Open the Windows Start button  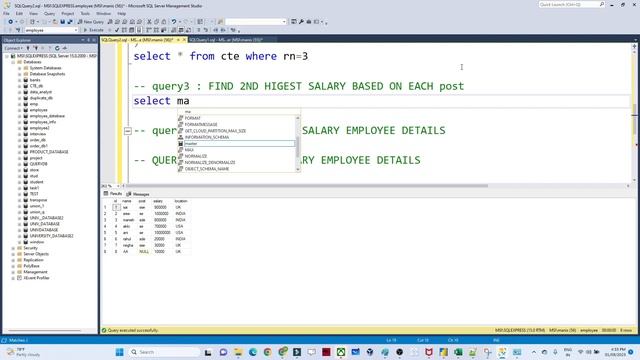click(120, 352)
